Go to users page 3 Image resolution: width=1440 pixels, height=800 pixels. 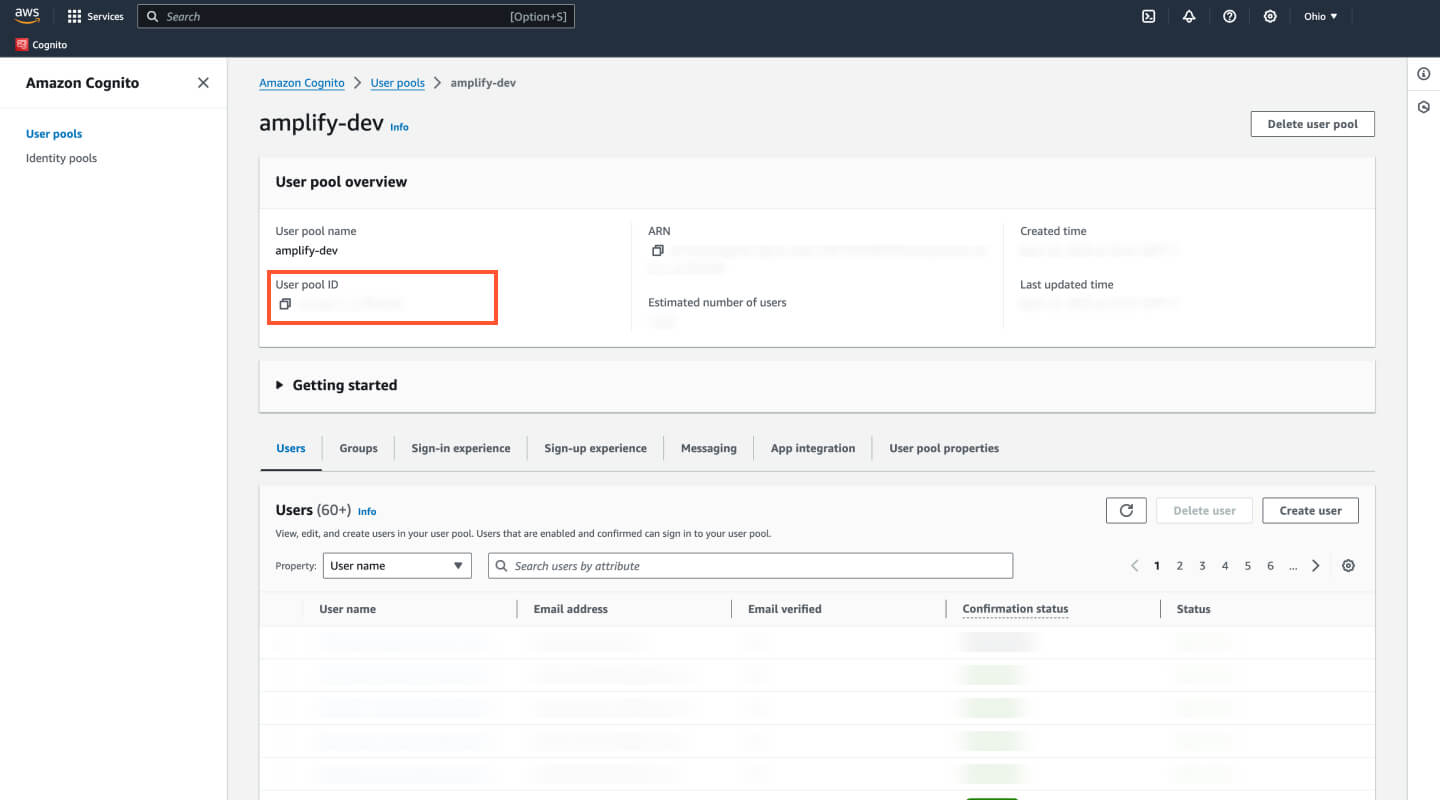(1202, 566)
